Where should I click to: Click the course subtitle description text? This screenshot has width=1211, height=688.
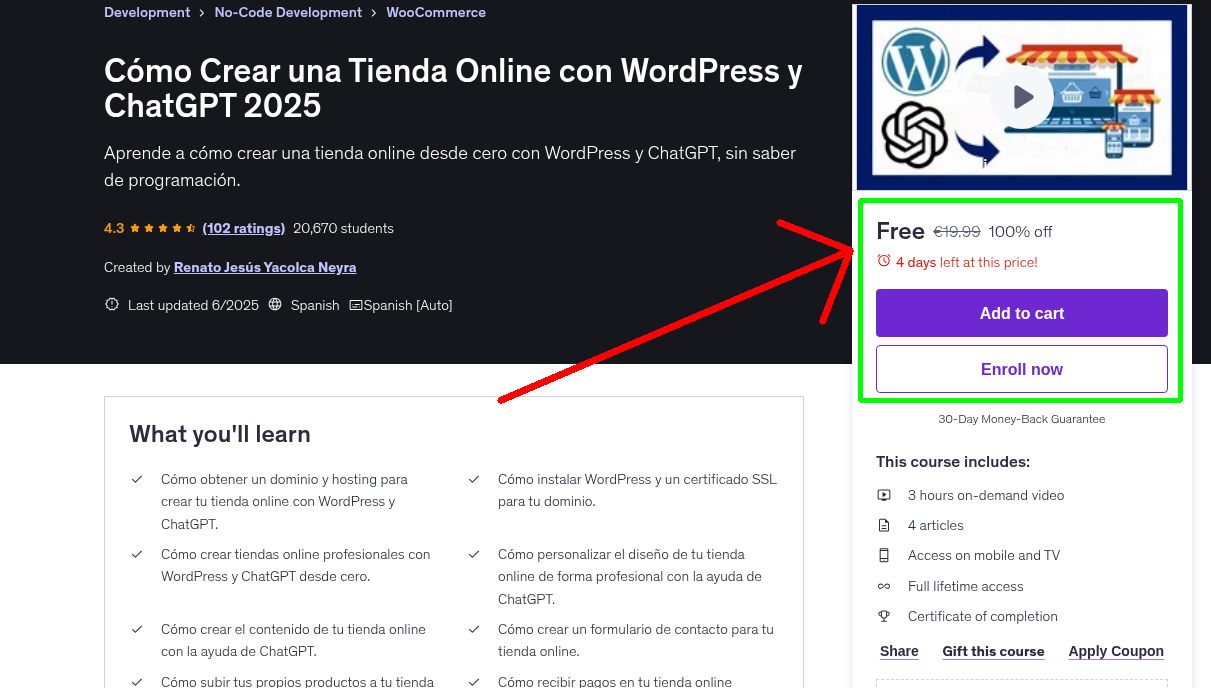pyautogui.click(x=450, y=166)
